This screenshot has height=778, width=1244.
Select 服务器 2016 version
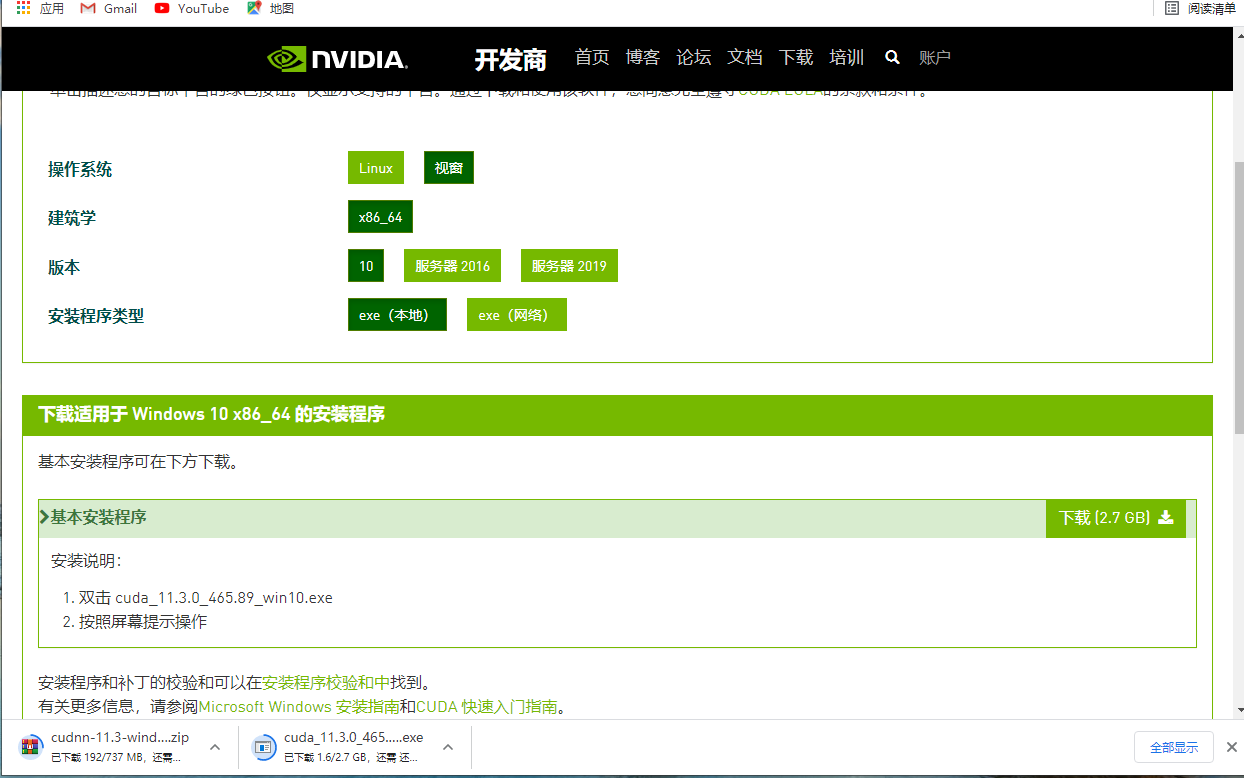pyautogui.click(x=452, y=266)
